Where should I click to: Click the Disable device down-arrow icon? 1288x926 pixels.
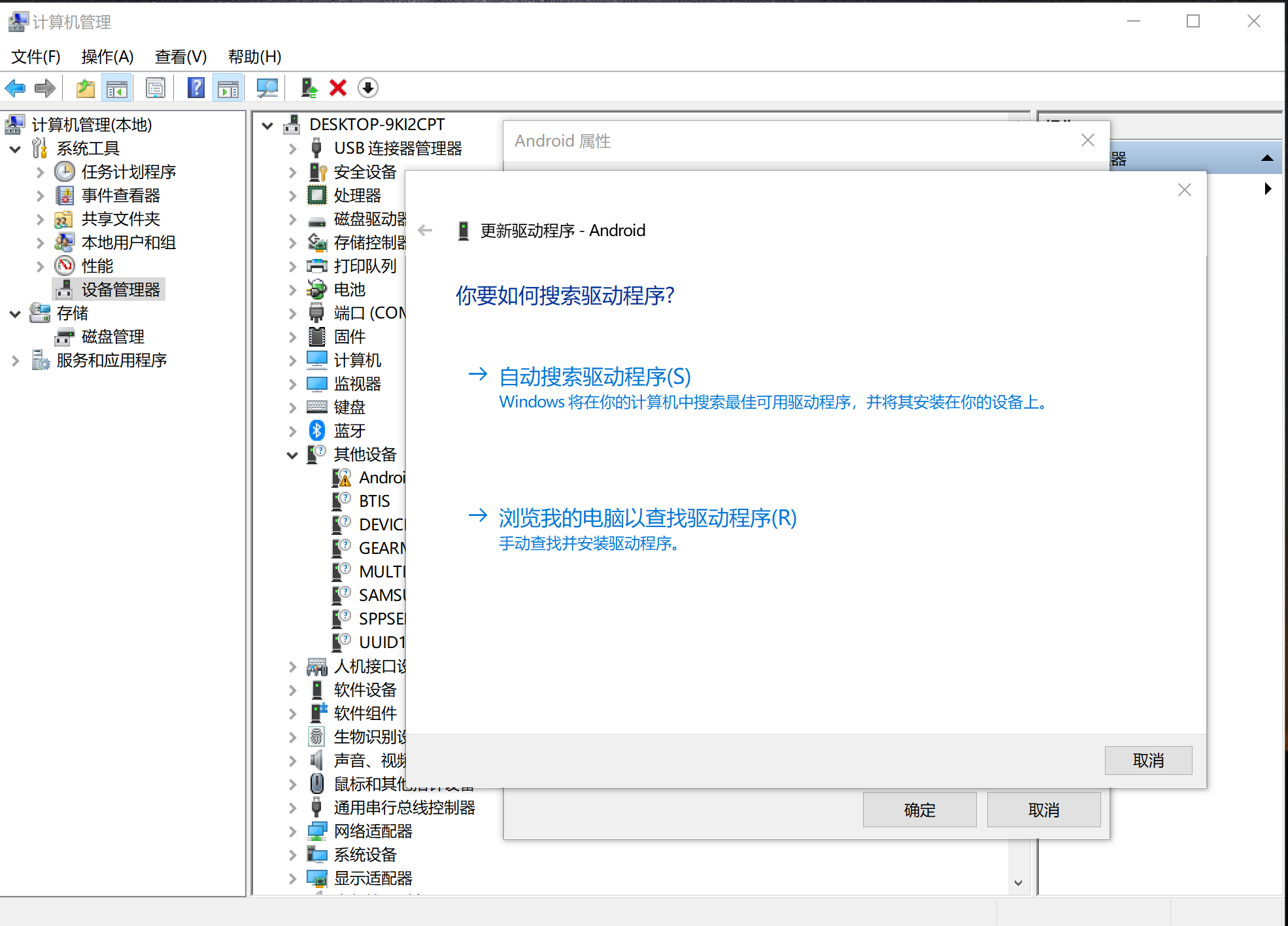coord(368,88)
